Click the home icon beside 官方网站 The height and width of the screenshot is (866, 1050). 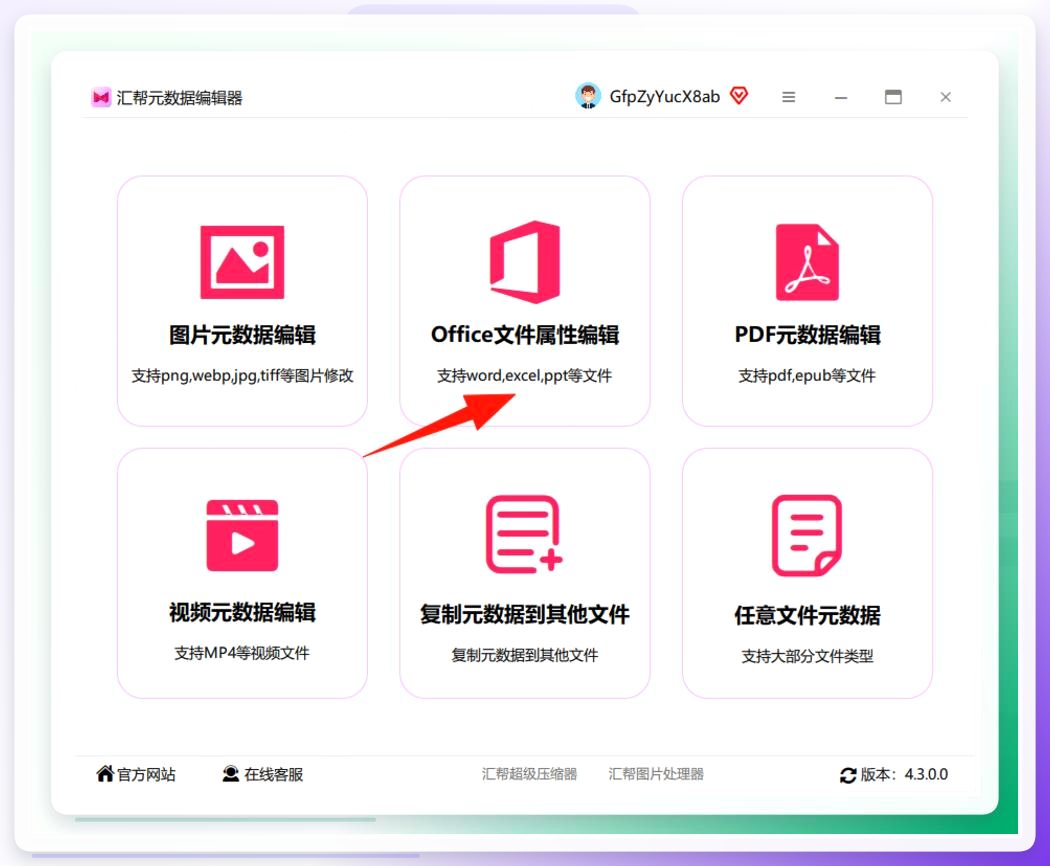pos(105,774)
